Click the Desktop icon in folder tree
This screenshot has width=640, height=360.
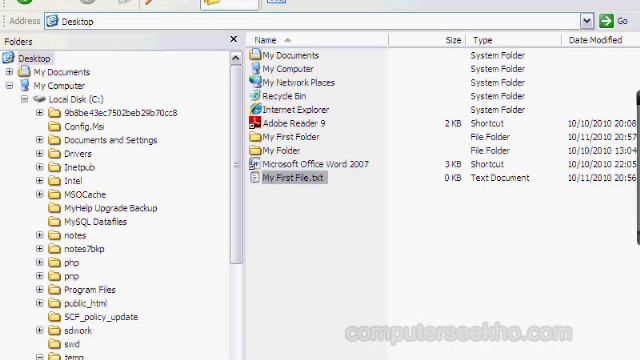click(9, 58)
